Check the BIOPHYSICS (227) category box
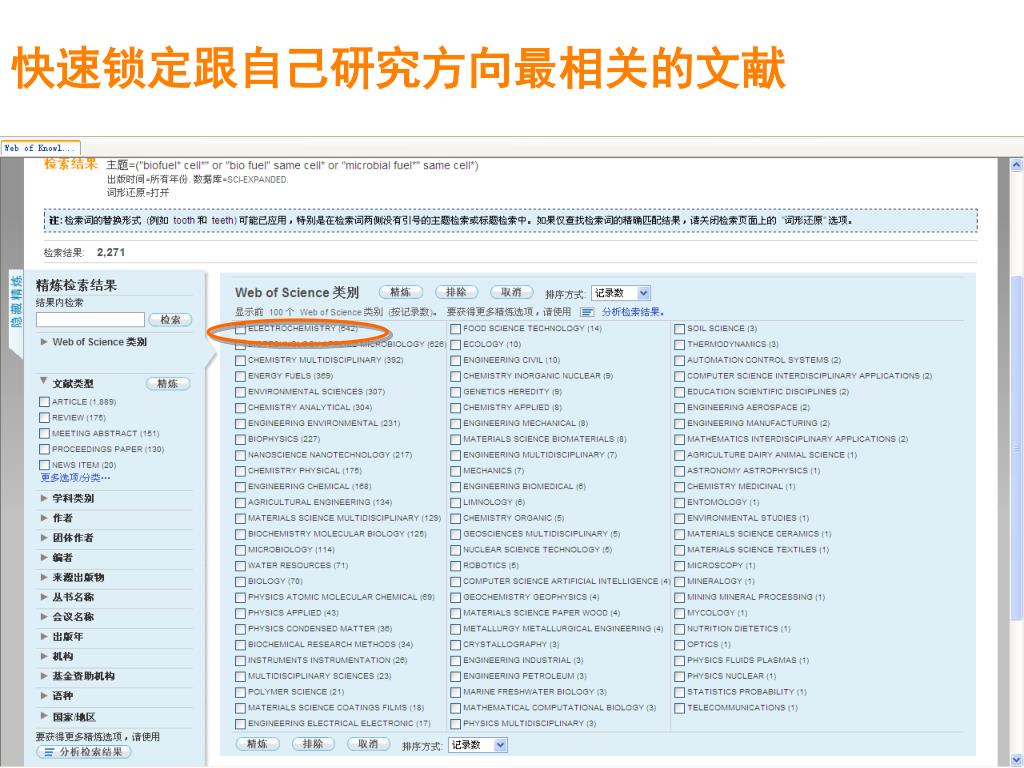This screenshot has width=1024, height=768. [240, 440]
